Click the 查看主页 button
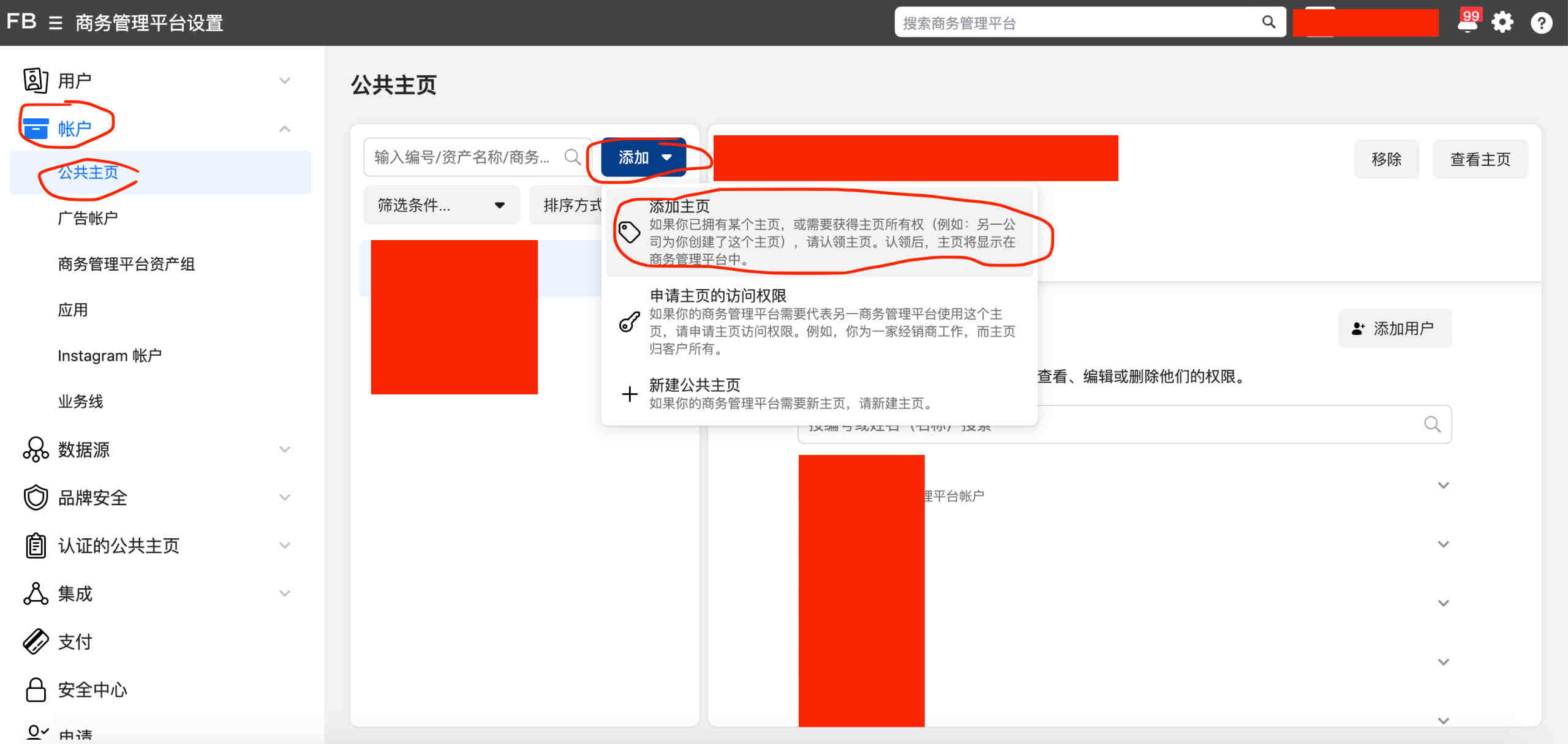 [x=1480, y=159]
